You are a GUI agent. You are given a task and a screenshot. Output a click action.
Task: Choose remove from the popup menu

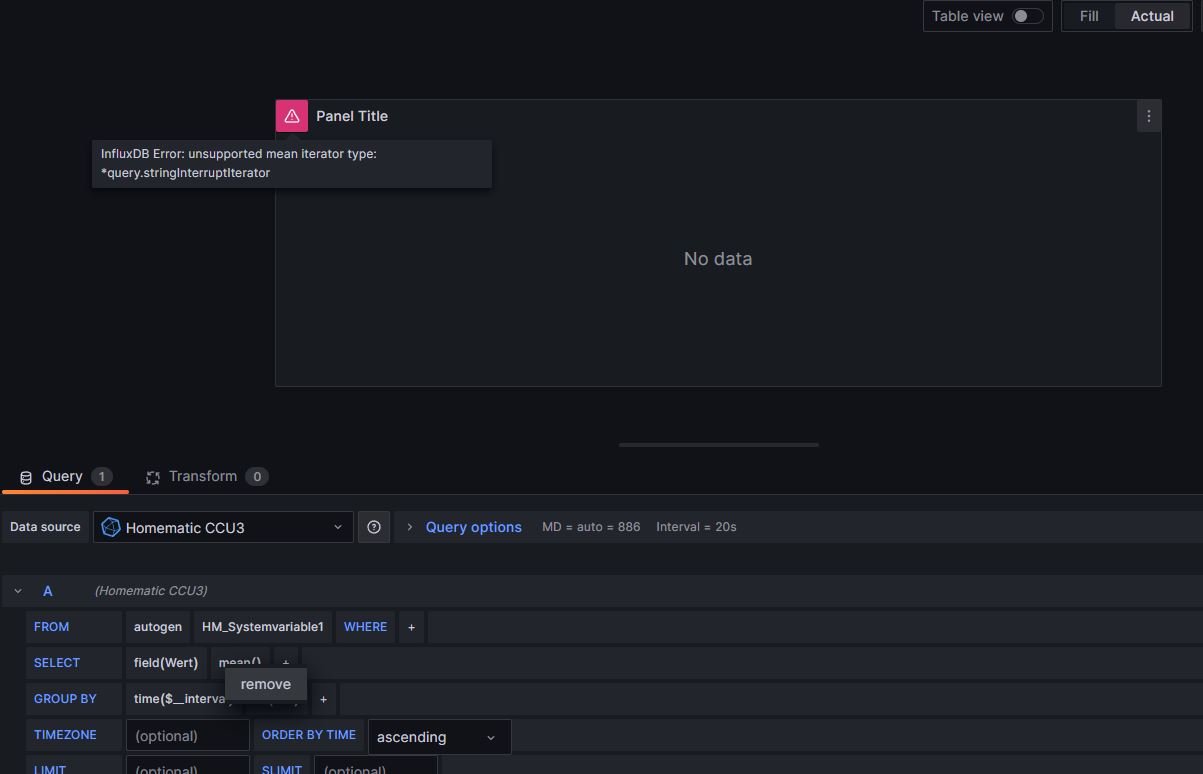pyautogui.click(x=266, y=684)
